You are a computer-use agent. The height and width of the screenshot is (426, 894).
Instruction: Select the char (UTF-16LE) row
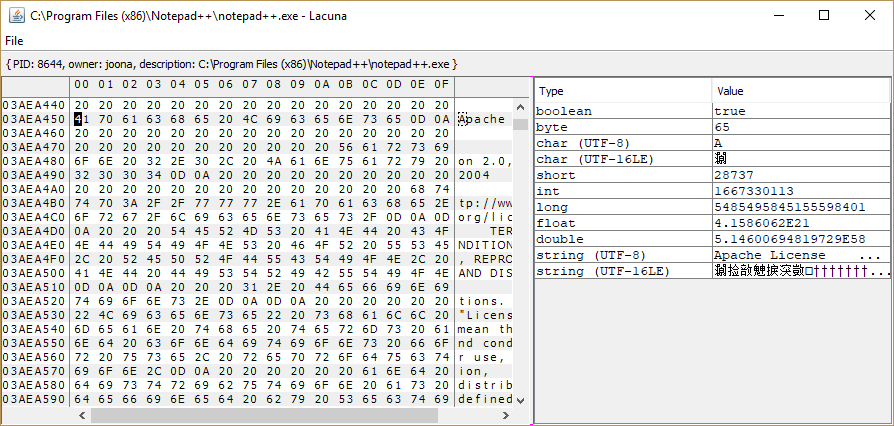[x=622, y=159]
